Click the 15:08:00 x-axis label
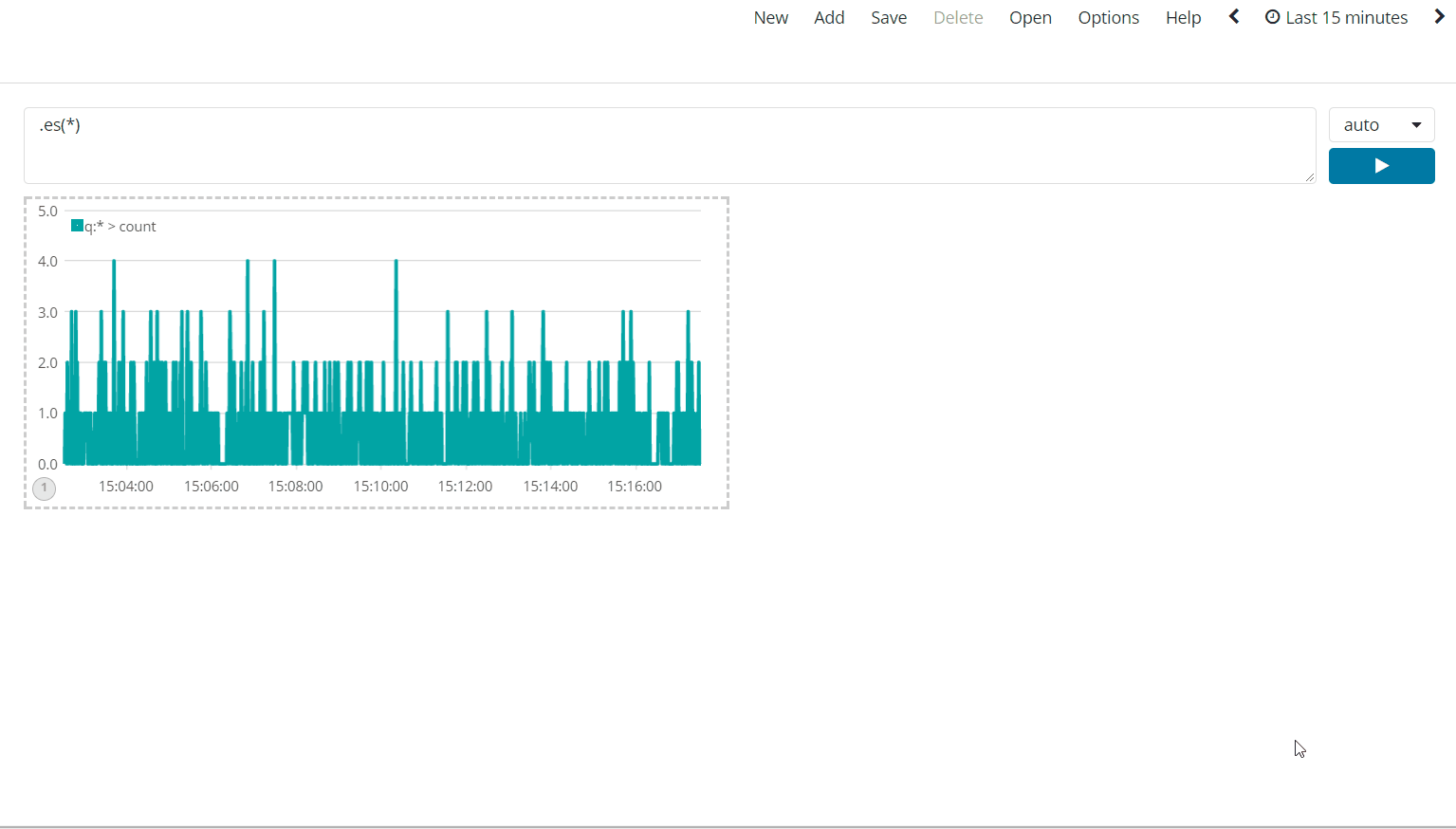The width and height of the screenshot is (1456, 829). pos(295,486)
